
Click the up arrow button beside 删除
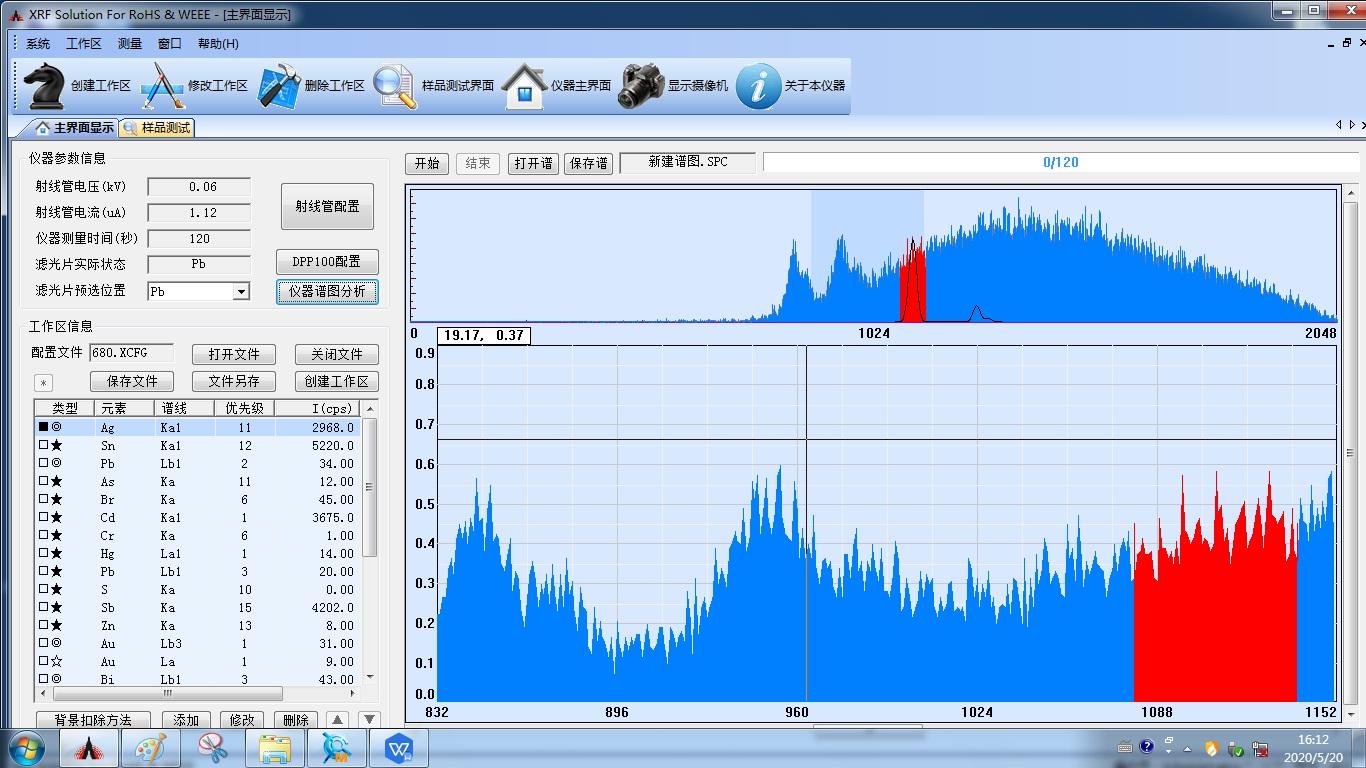tap(337, 720)
